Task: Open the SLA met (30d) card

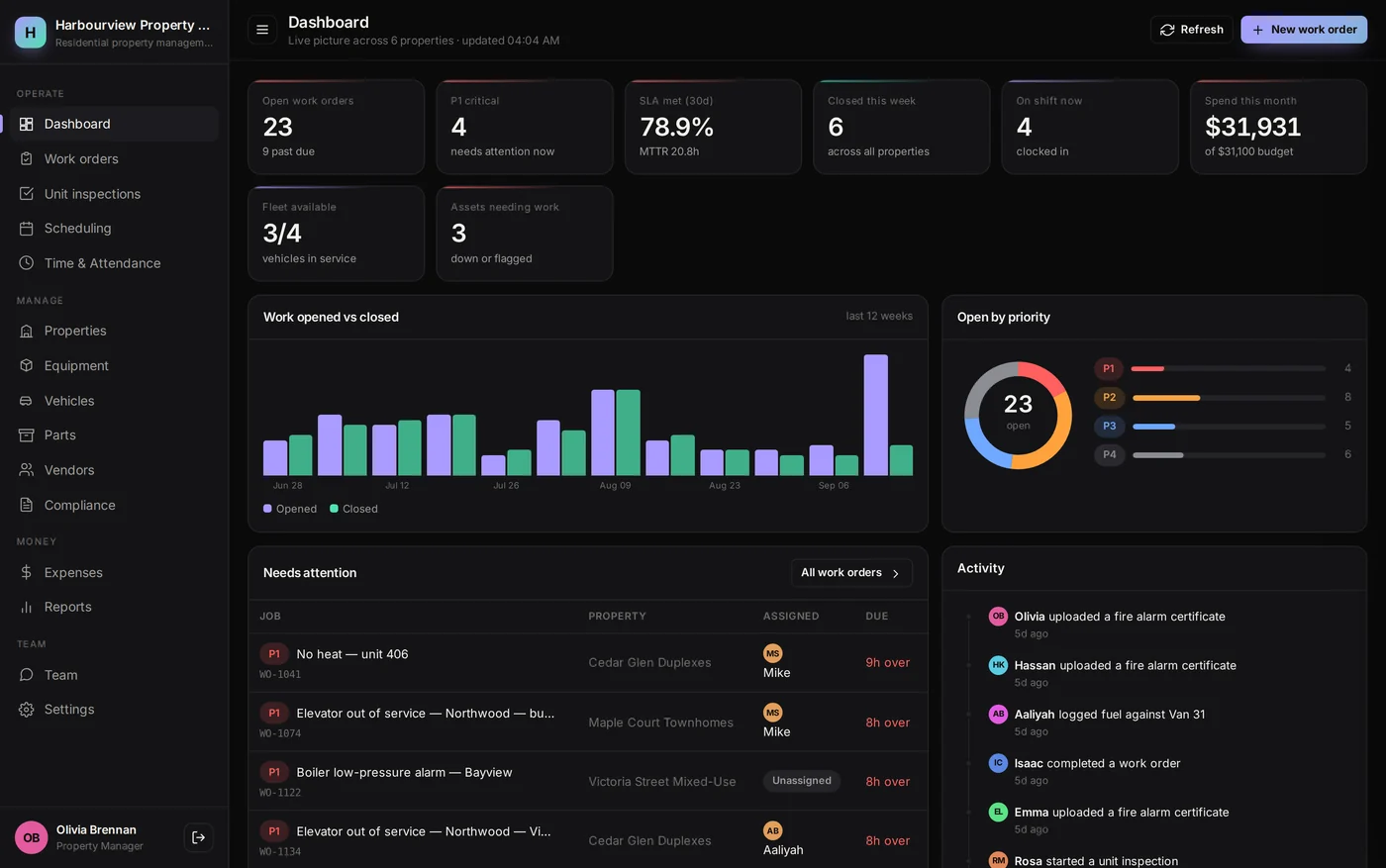Action: [713, 127]
